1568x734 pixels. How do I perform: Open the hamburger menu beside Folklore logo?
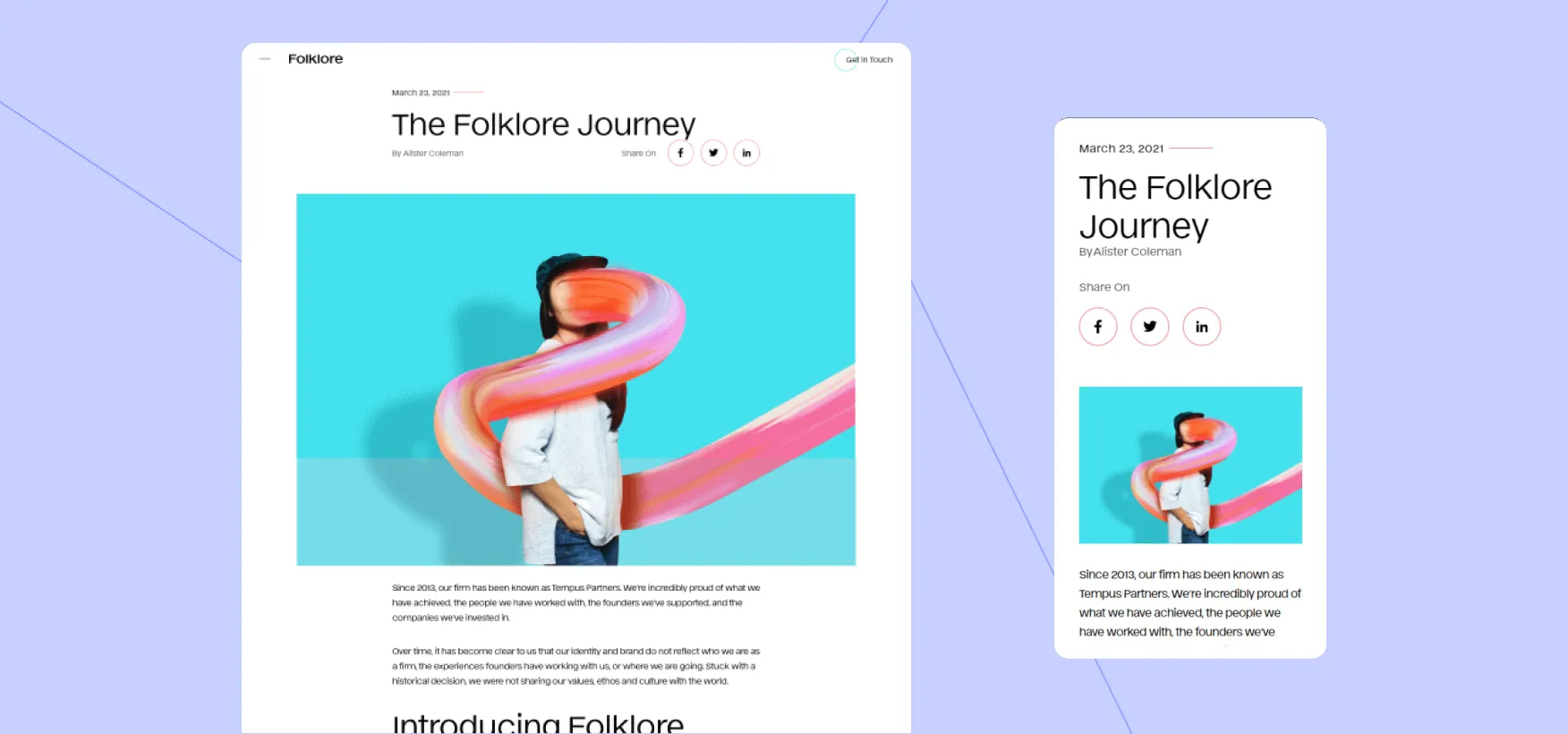[265, 59]
